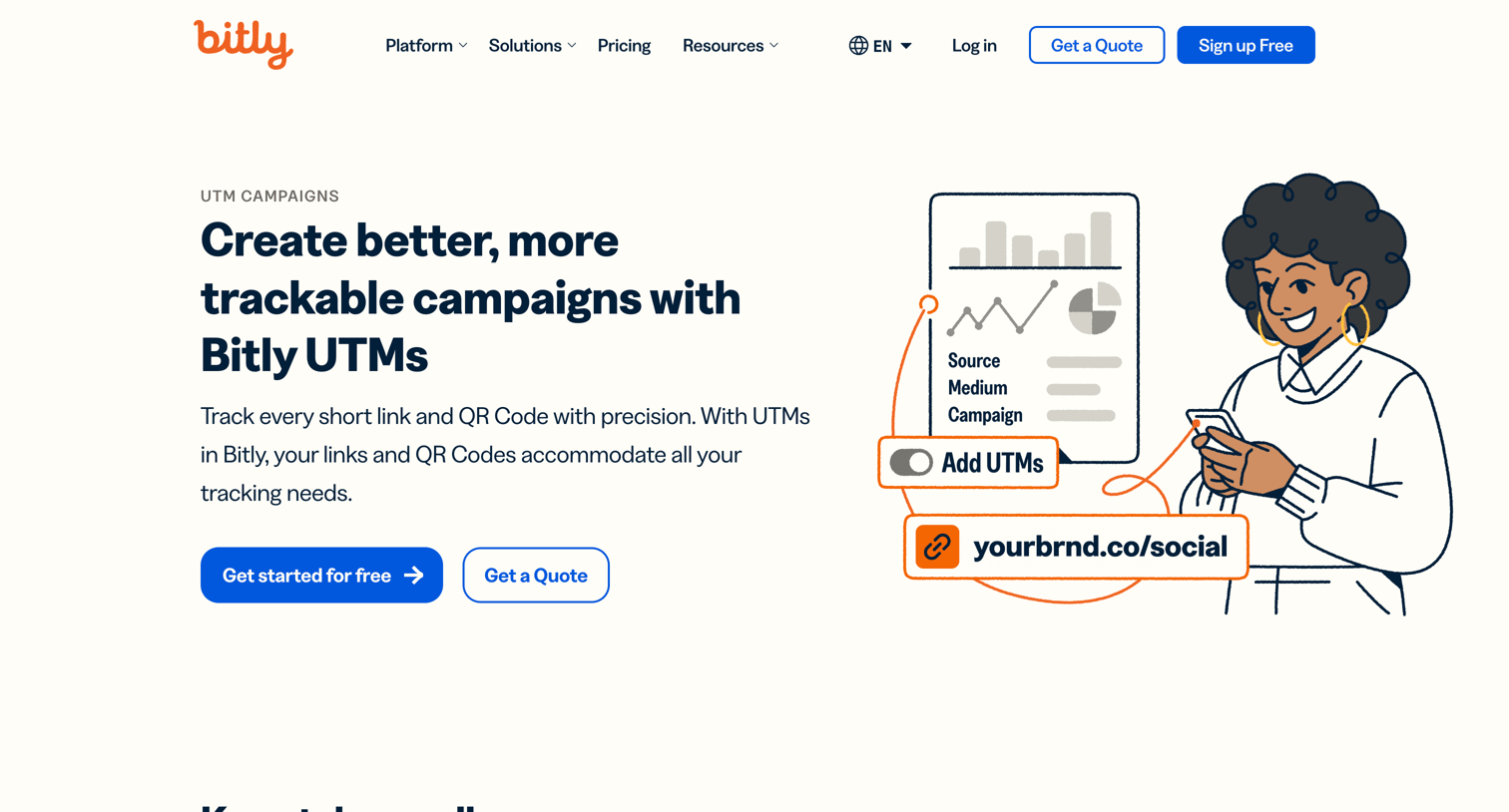
Task: Click the Add UTMs label
Action: (992, 463)
